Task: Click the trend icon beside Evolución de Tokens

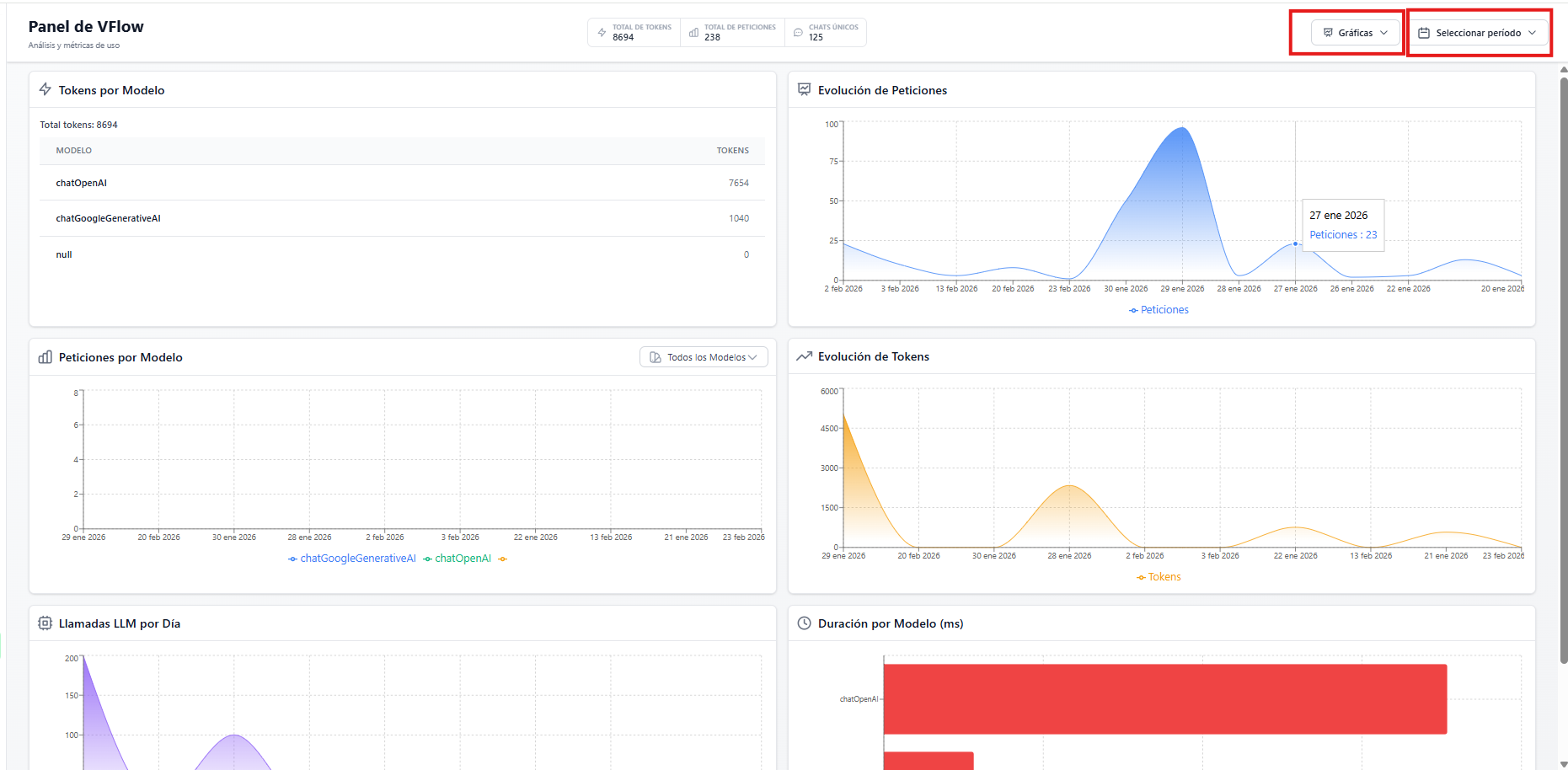Action: point(804,356)
